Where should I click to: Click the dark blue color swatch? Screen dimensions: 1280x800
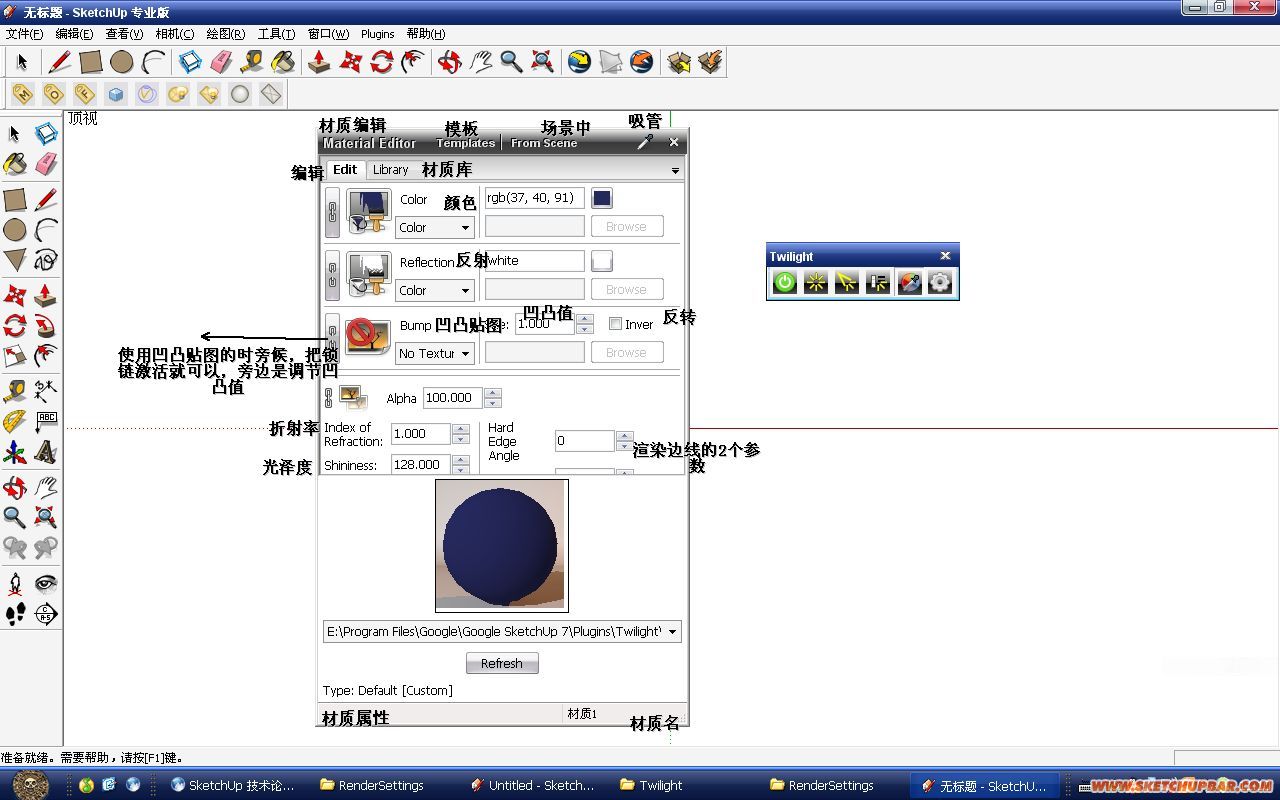[602, 198]
